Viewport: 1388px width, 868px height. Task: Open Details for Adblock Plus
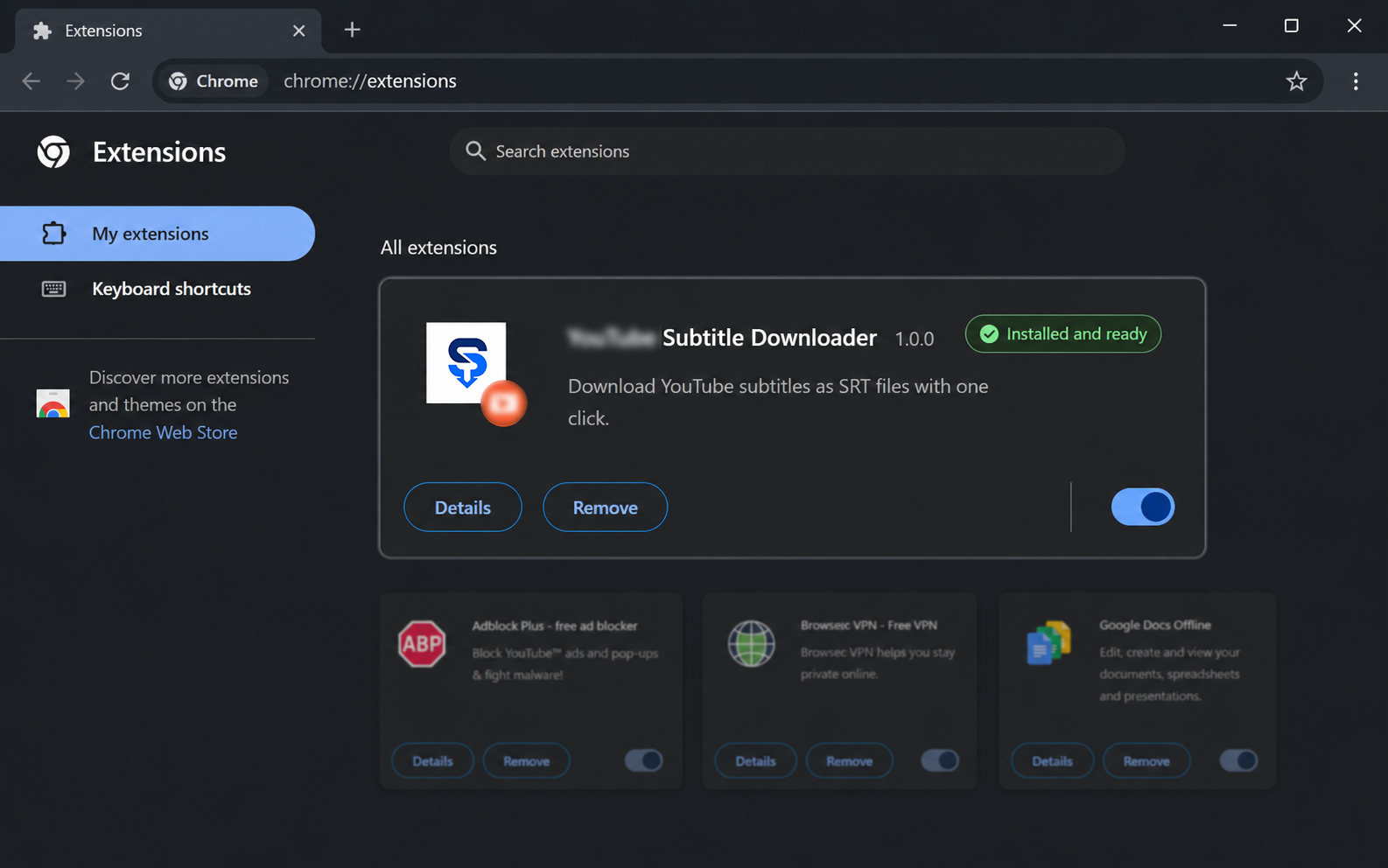432,761
